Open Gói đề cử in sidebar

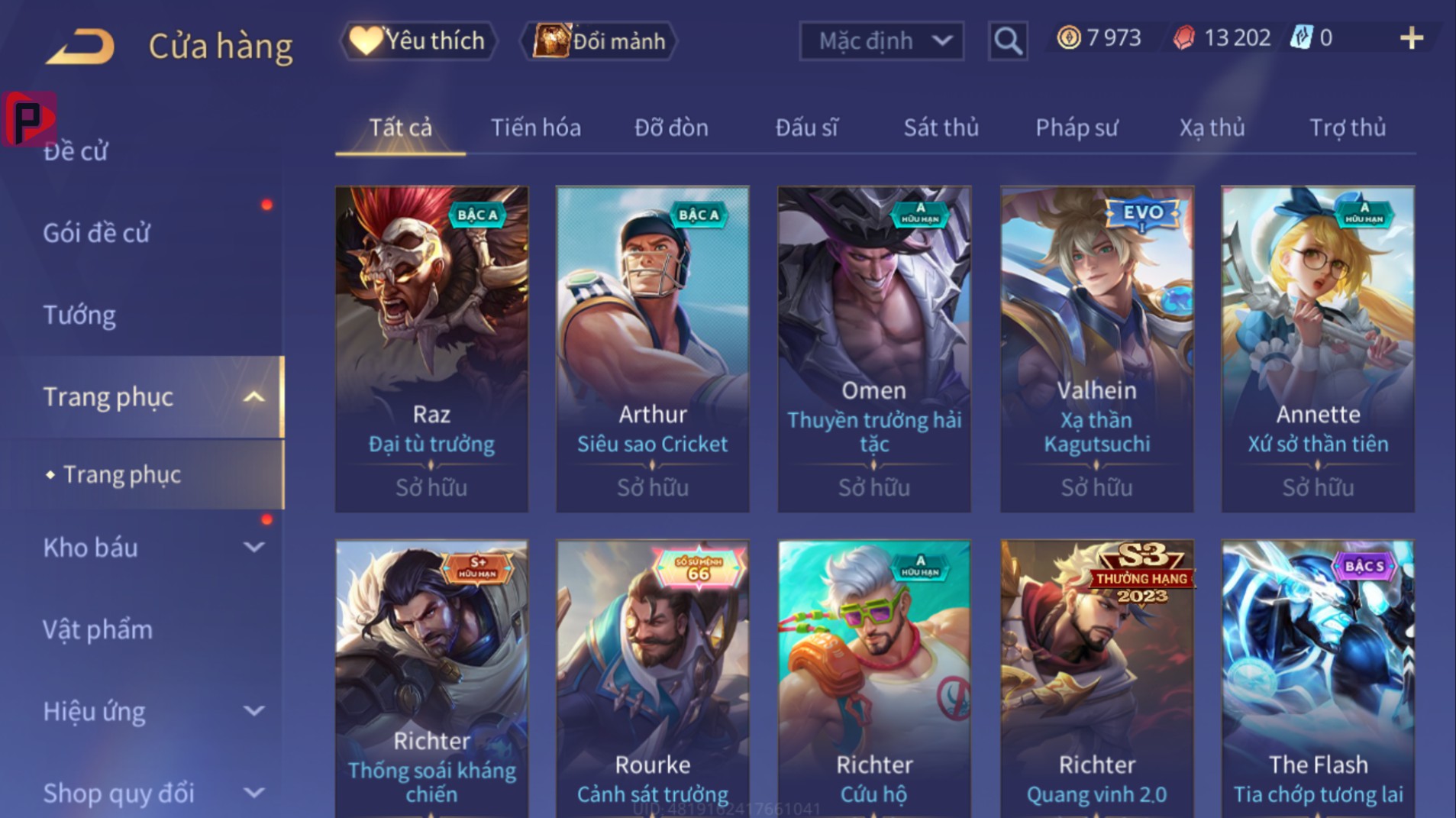pos(96,233)
